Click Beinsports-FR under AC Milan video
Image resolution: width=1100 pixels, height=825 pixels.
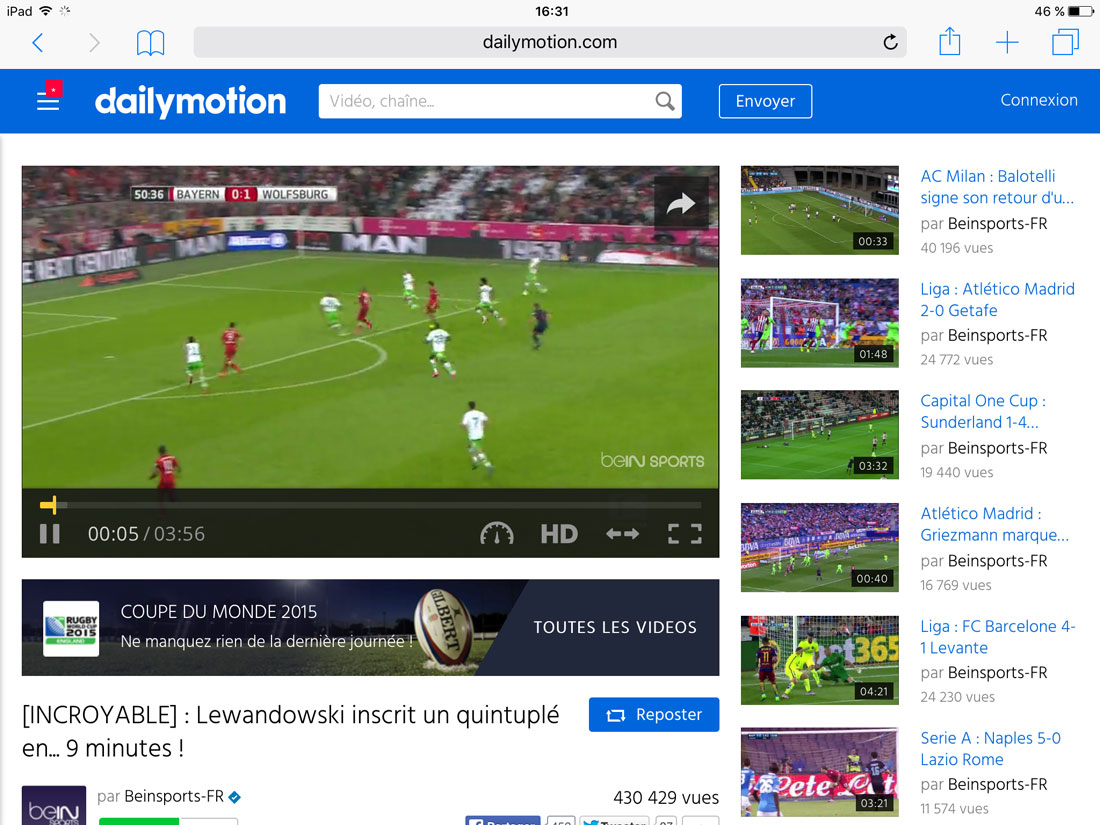998,224
